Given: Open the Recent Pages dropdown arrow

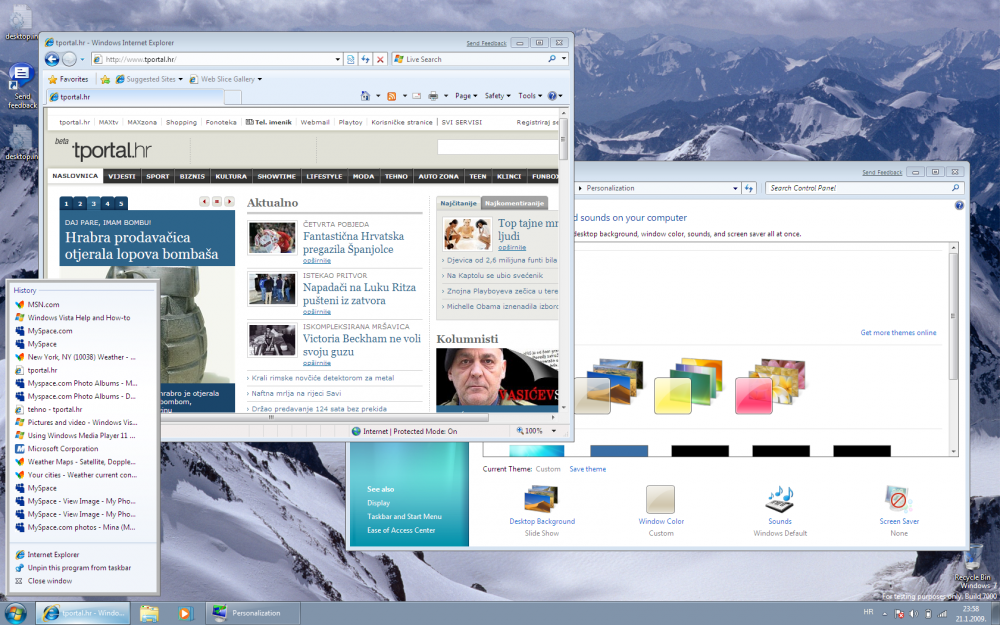Looking at the screenshot, I should pyautogui.click(x=82, y=59).
